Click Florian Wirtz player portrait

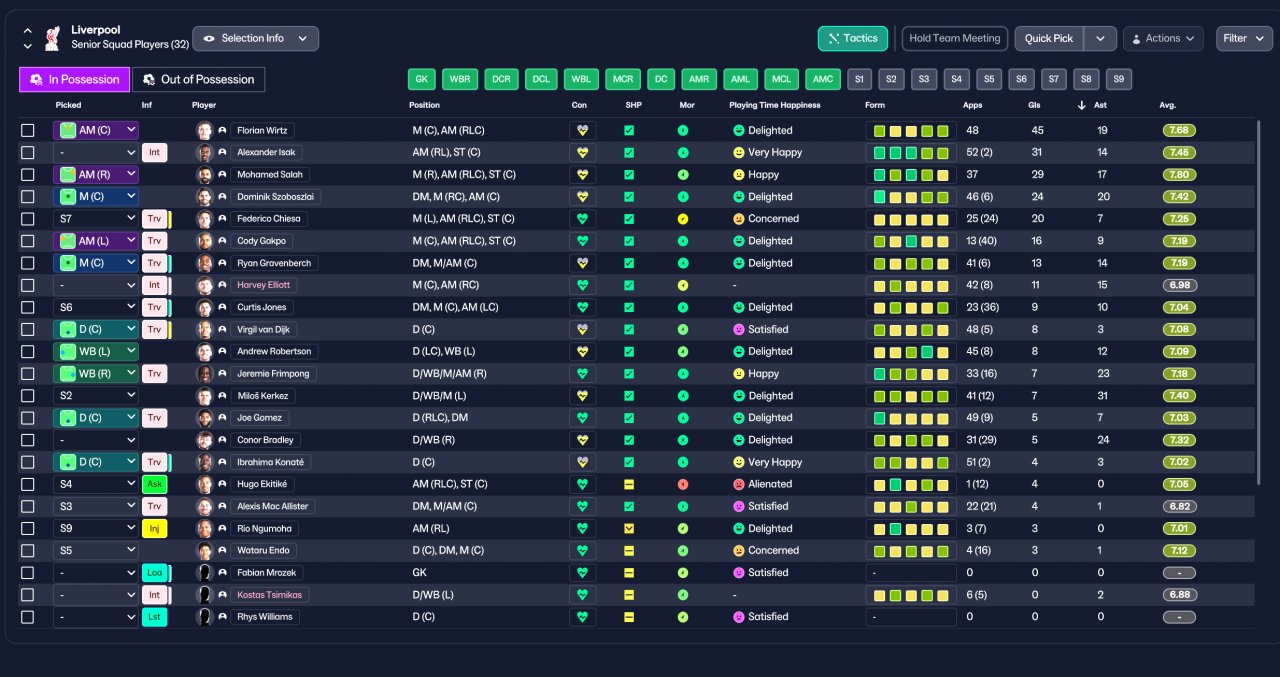click(205, 130)
